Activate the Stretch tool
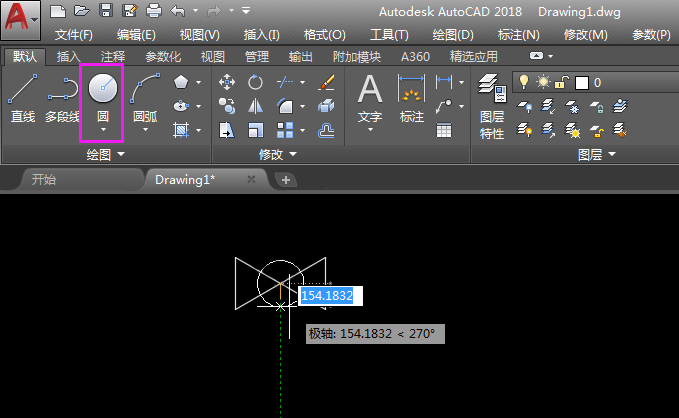This screenshot has height=418, width=679. 227,130
